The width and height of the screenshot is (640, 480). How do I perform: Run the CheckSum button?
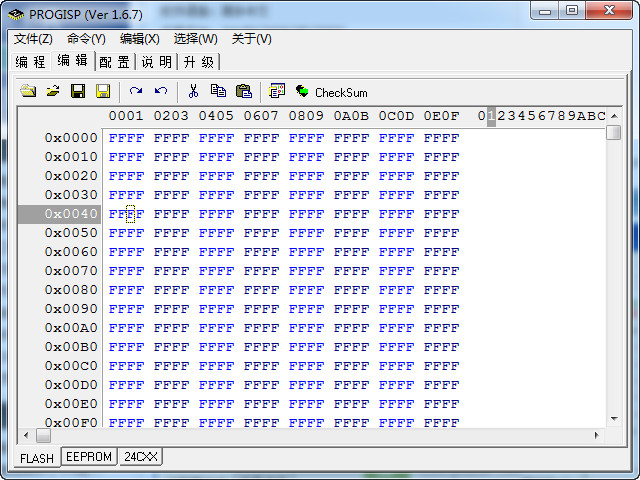[332, 92]
